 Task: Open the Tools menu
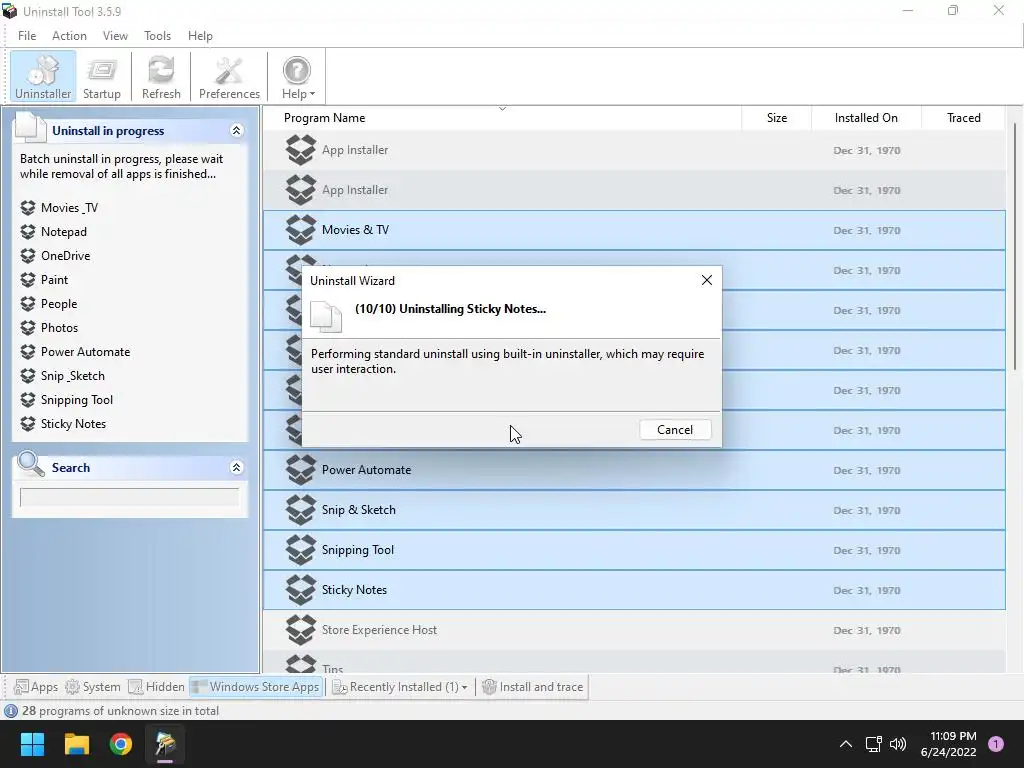point(157,36)
